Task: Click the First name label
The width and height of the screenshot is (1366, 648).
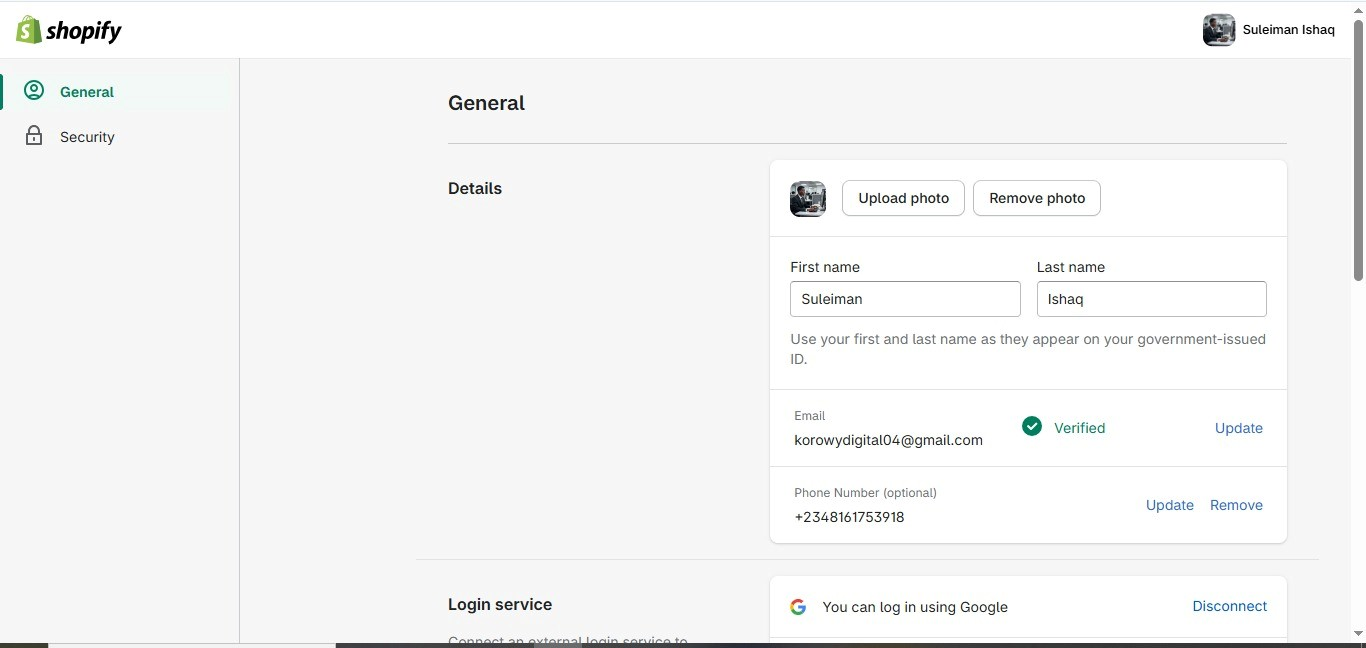Action: pos(825,267)
